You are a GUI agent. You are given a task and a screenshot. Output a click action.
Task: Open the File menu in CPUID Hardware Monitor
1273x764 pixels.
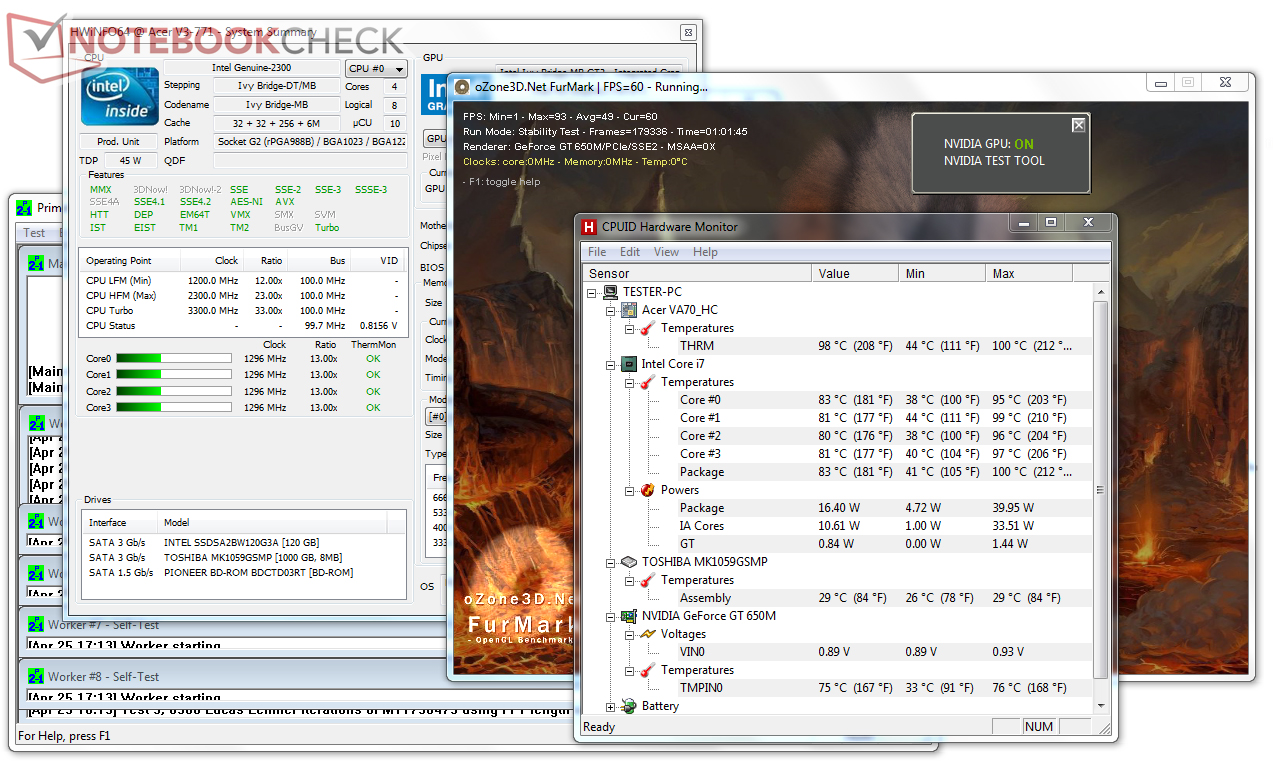597,252
